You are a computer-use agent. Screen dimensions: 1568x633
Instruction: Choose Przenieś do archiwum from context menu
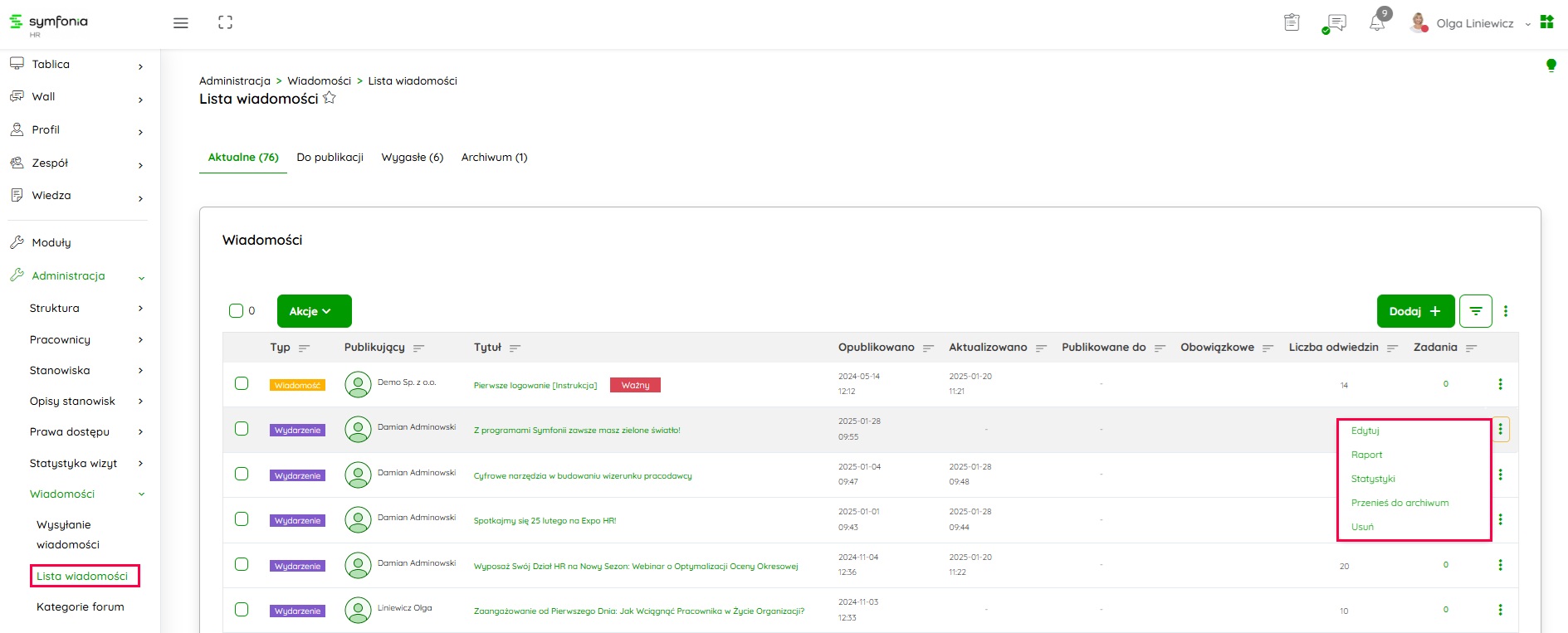pyautogui.click(x=1399, y=503)
